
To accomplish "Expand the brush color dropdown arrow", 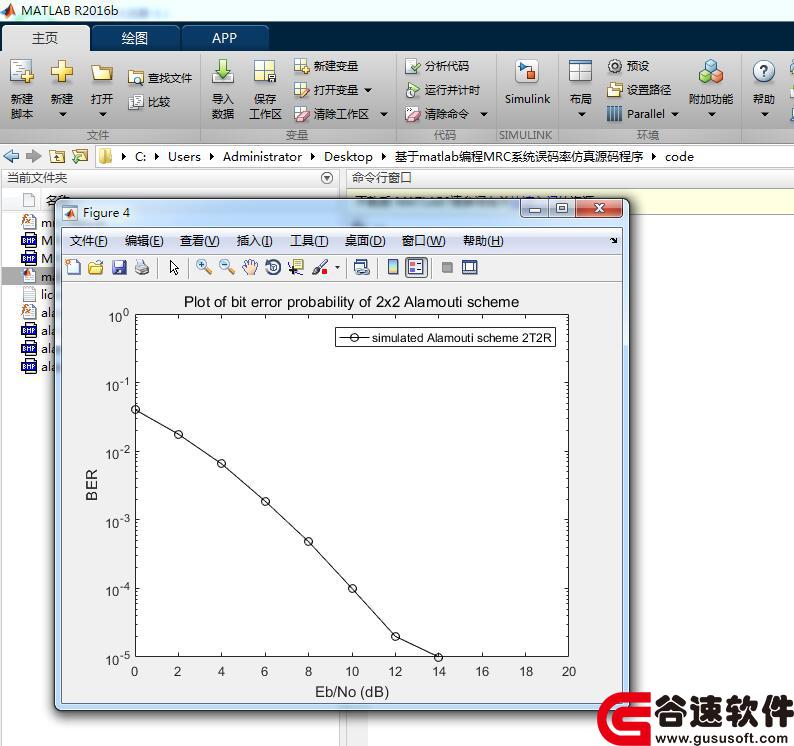I will 337,267.
